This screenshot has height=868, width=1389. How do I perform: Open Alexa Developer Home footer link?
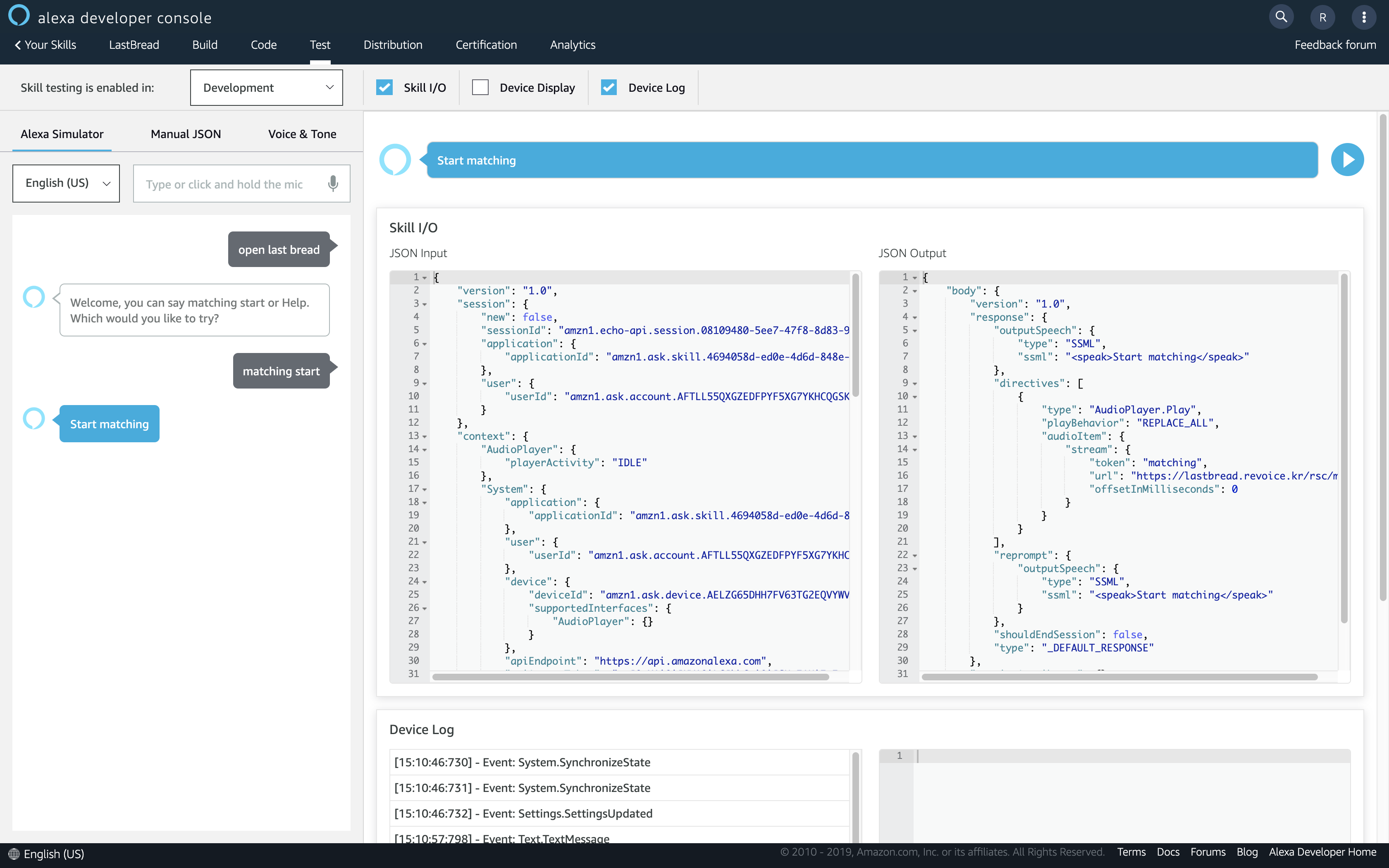click(1322, 852)
